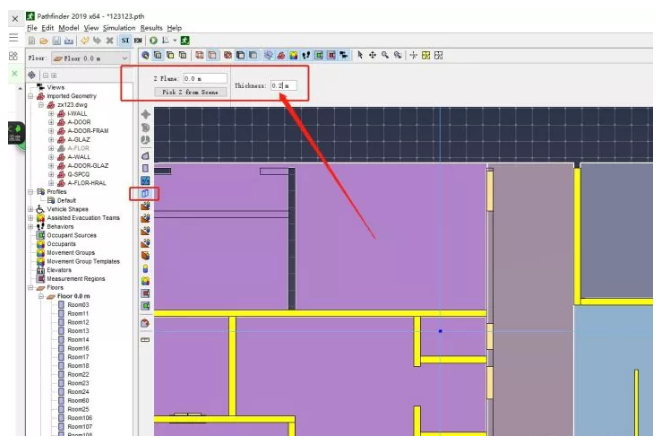Click the first view icon in the view toolbar
Viewport: 658px width, 443px height.
coord(146,55)
